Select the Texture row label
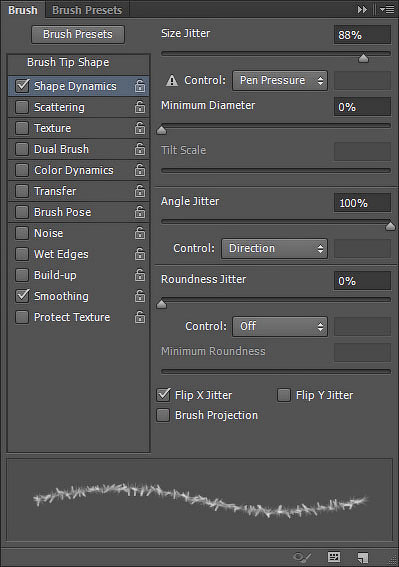This screenshot has width=399, height=567. point(52,128)
